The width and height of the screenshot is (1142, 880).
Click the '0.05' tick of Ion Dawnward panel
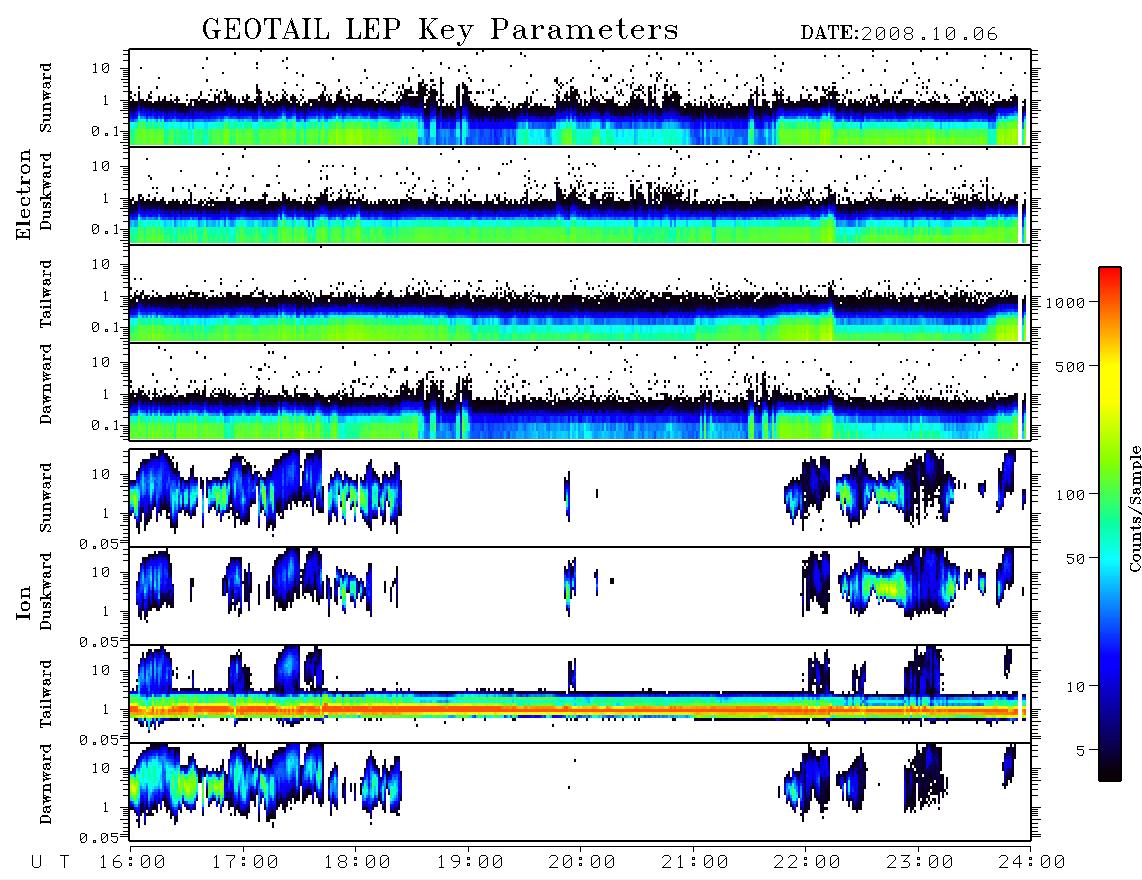tap(99, 838)
